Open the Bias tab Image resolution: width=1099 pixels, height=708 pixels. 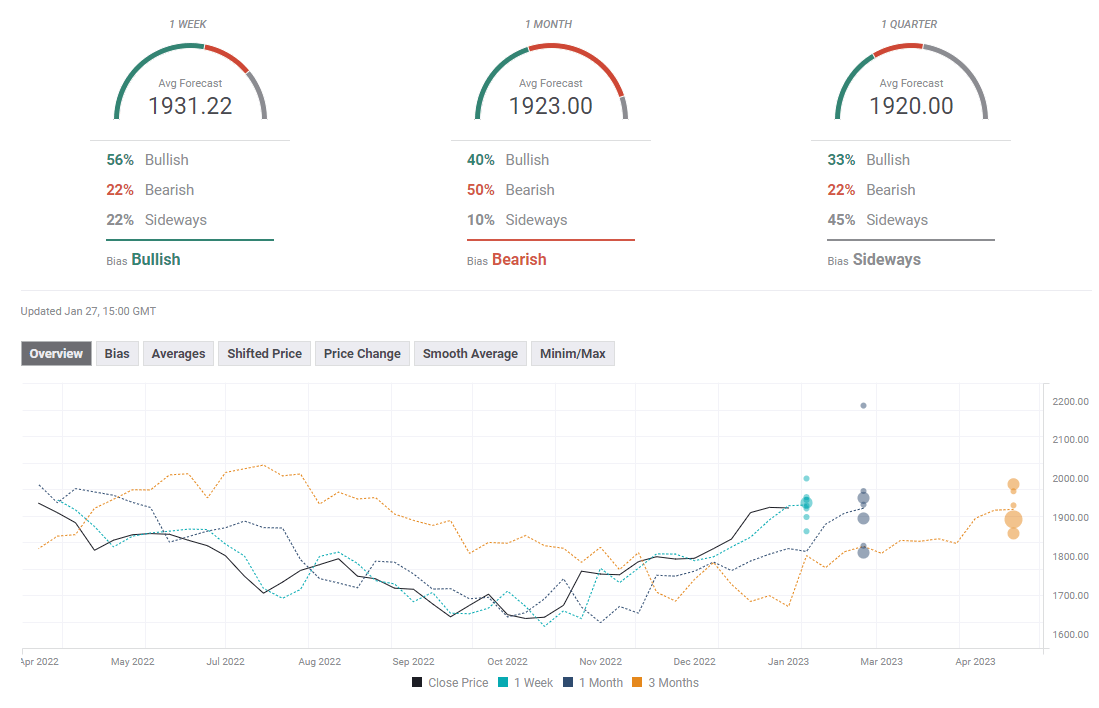[117, 354]
